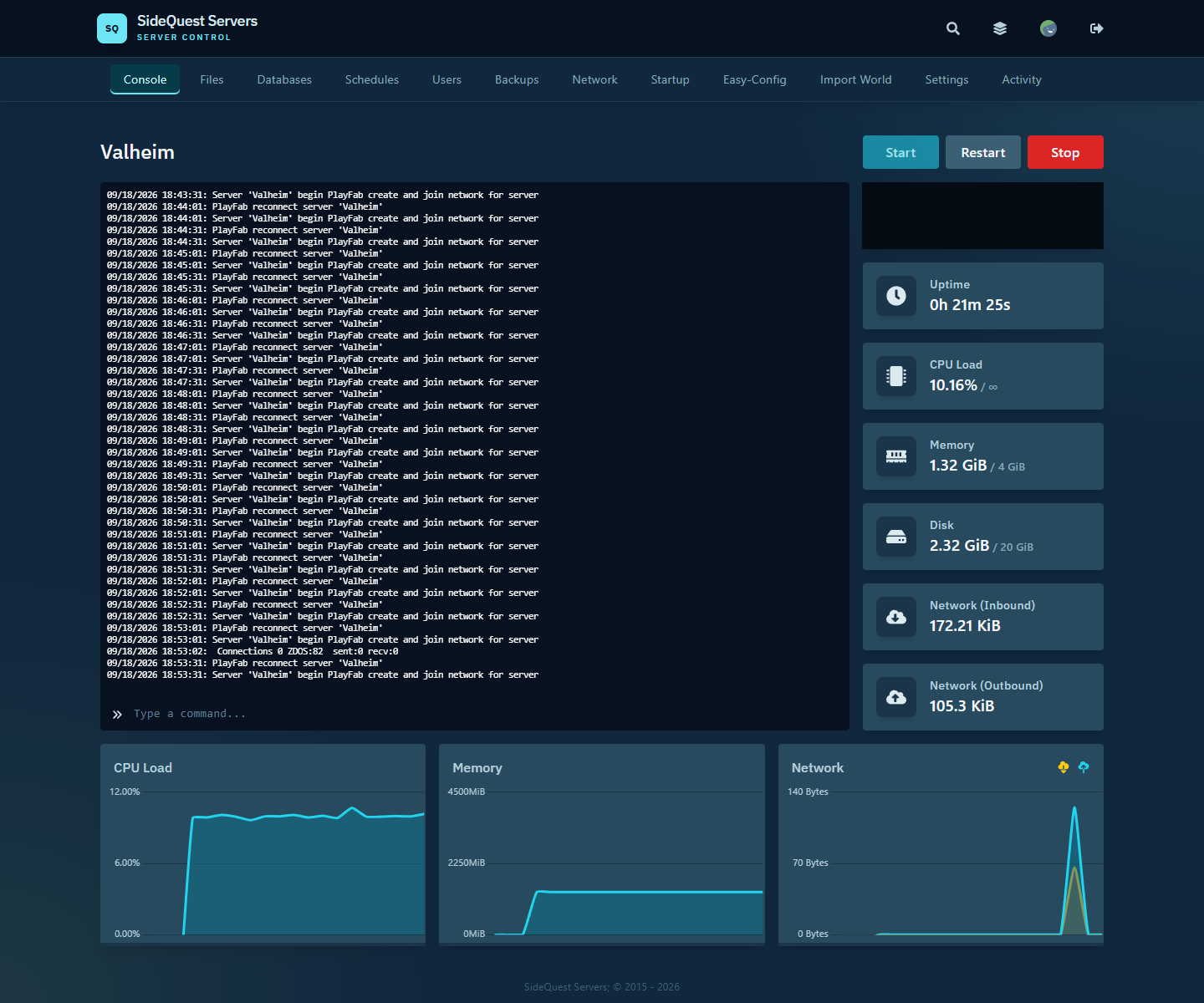Click the 70 Bytes axis label
Image resolution: width=1204 pixels, height=1003 pixels.
810,863
